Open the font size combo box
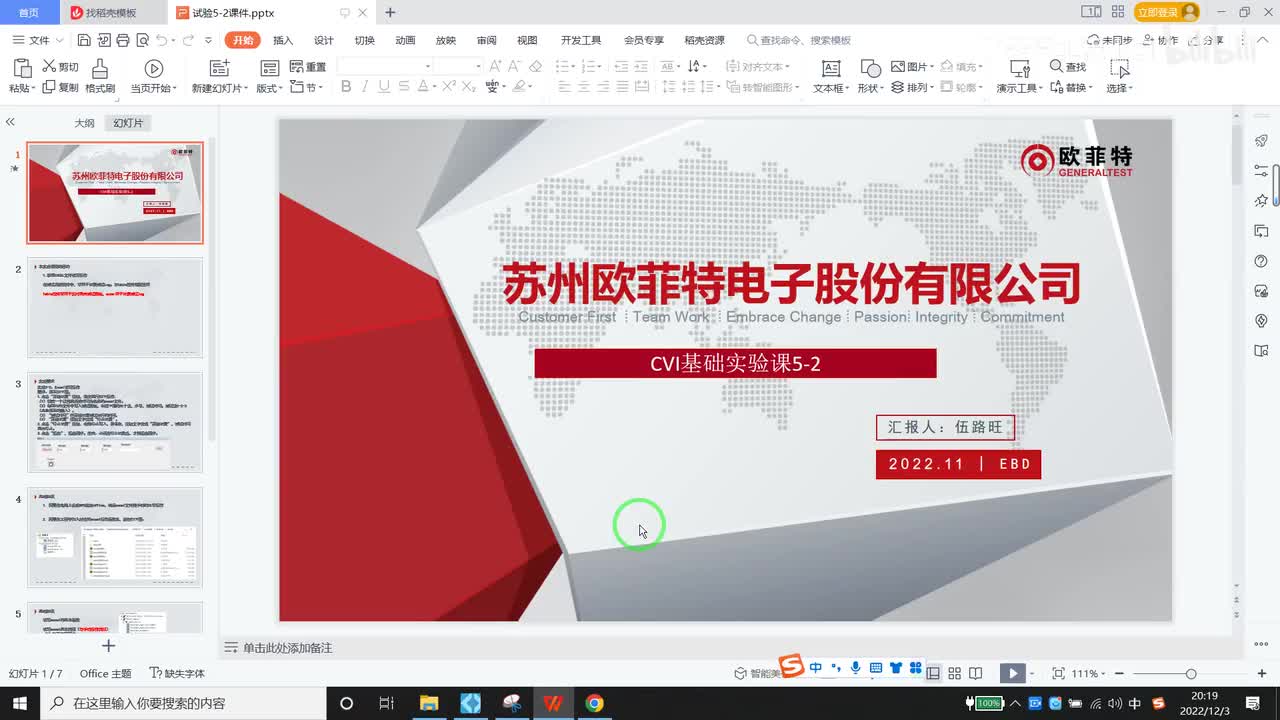The image size is (1280, 720). pyautogui.click(x=459, y=66)
